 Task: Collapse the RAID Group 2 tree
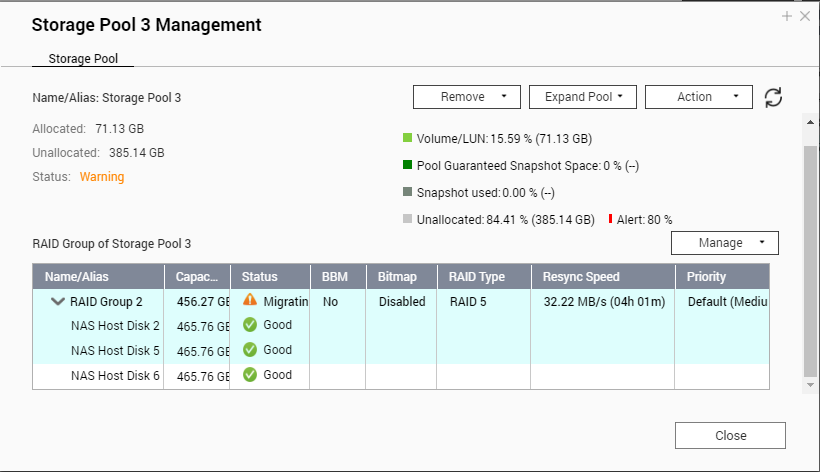point(58,302)
